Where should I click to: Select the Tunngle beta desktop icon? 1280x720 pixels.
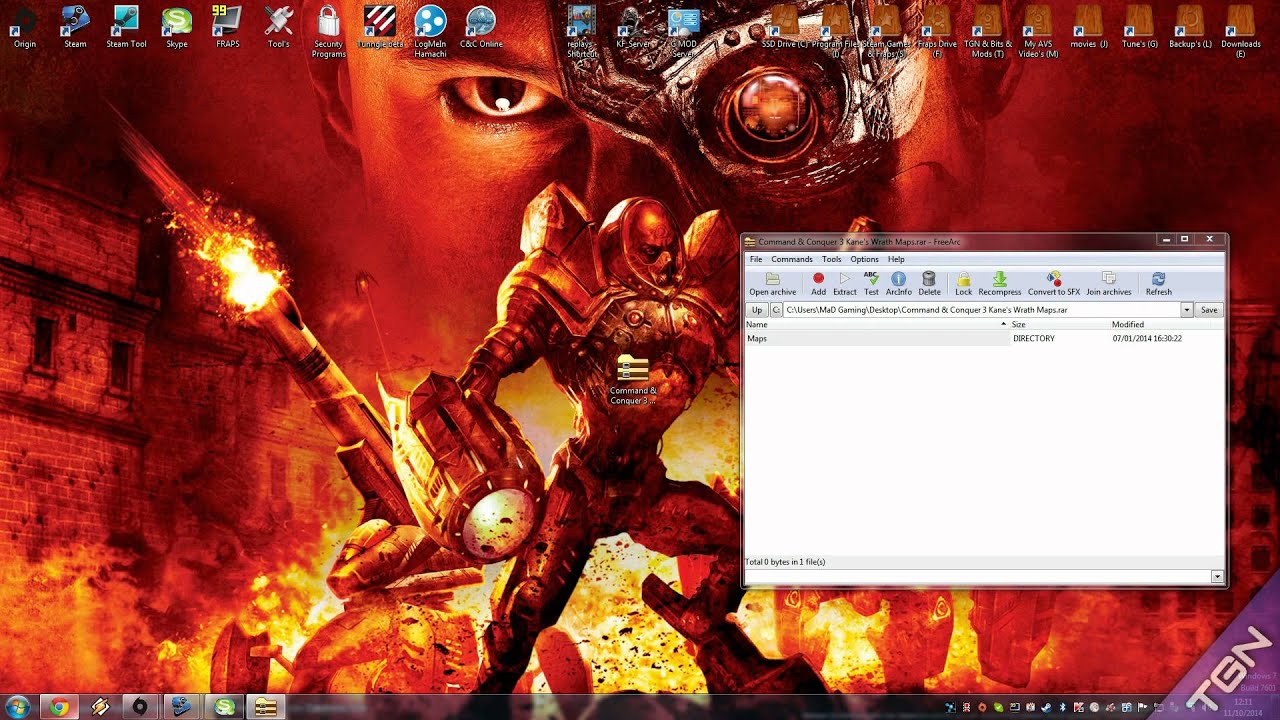click(380, 27)
